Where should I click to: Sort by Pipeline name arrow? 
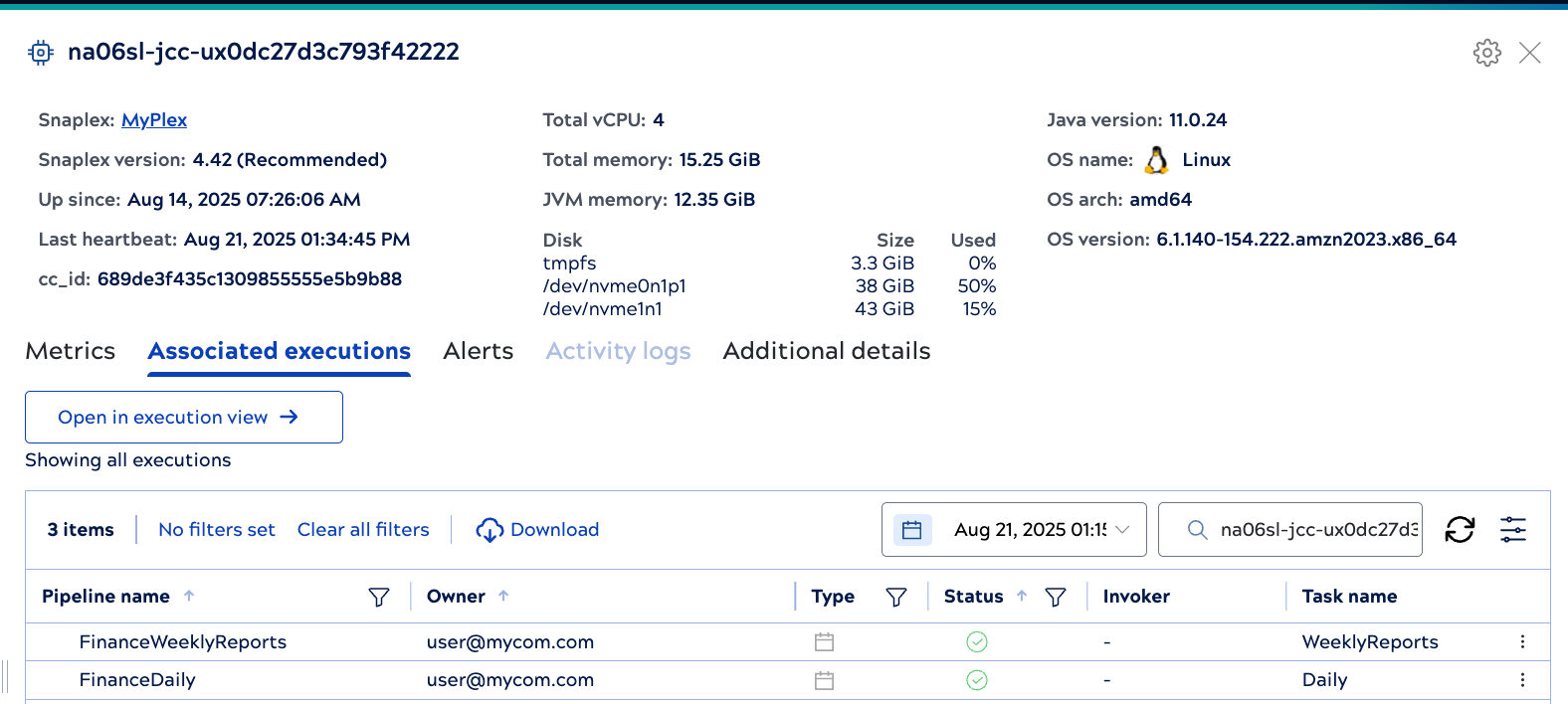[189, 596]
